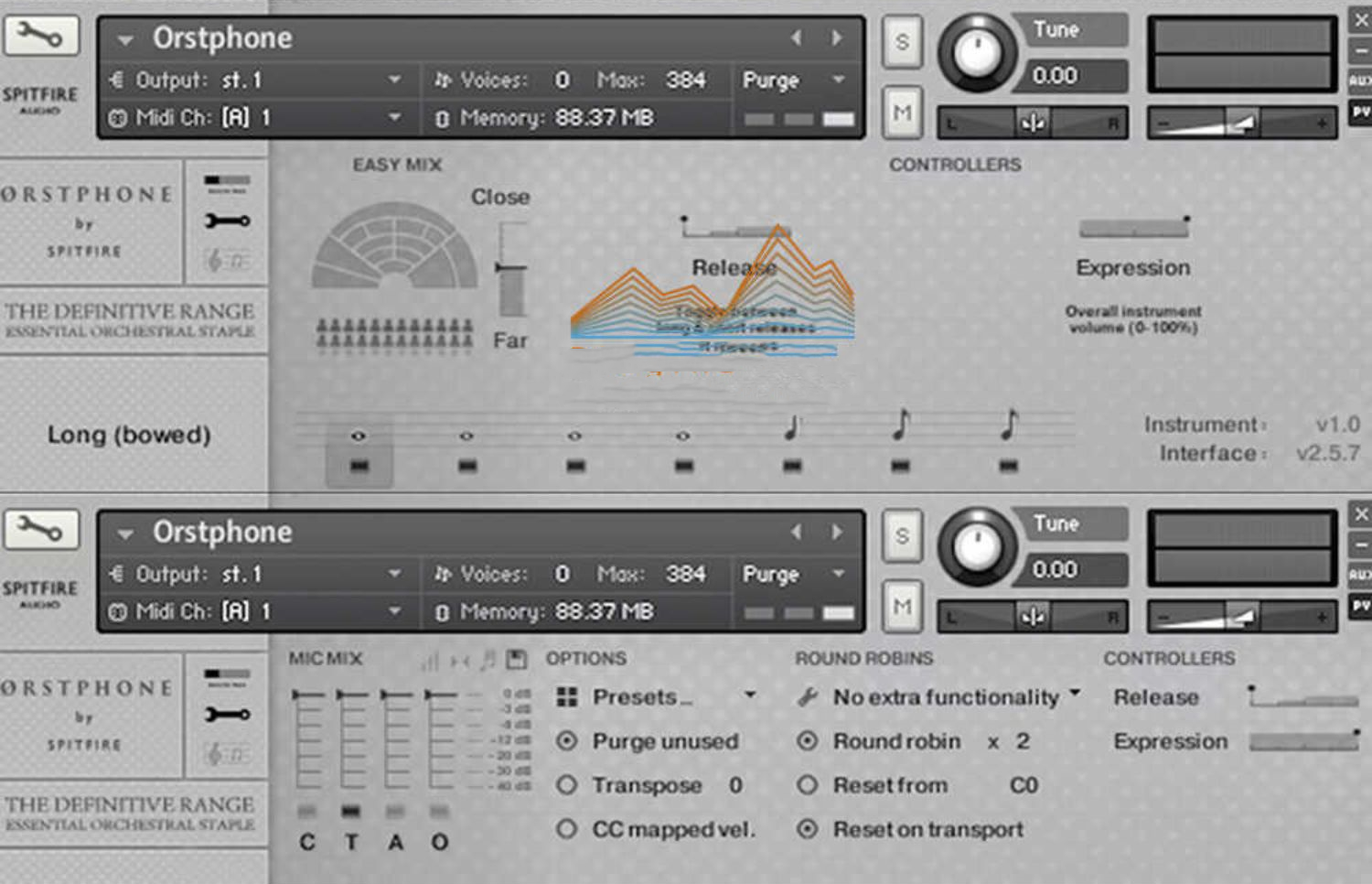Image resolution: width=1372 pixels, height=884 pixels.
Task: Toggle the Round robin x 2 option
Action: point(807,741)
